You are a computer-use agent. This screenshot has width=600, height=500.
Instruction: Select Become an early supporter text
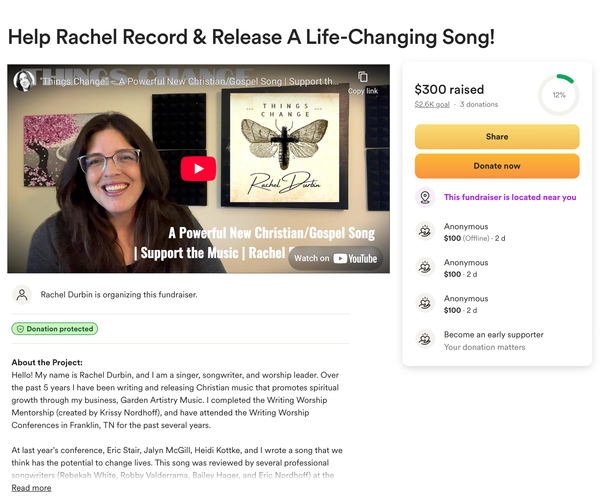point(494,335)
